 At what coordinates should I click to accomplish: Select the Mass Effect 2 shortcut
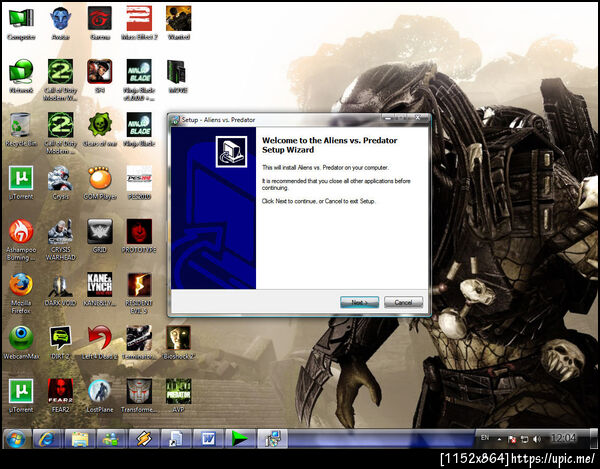139,24
